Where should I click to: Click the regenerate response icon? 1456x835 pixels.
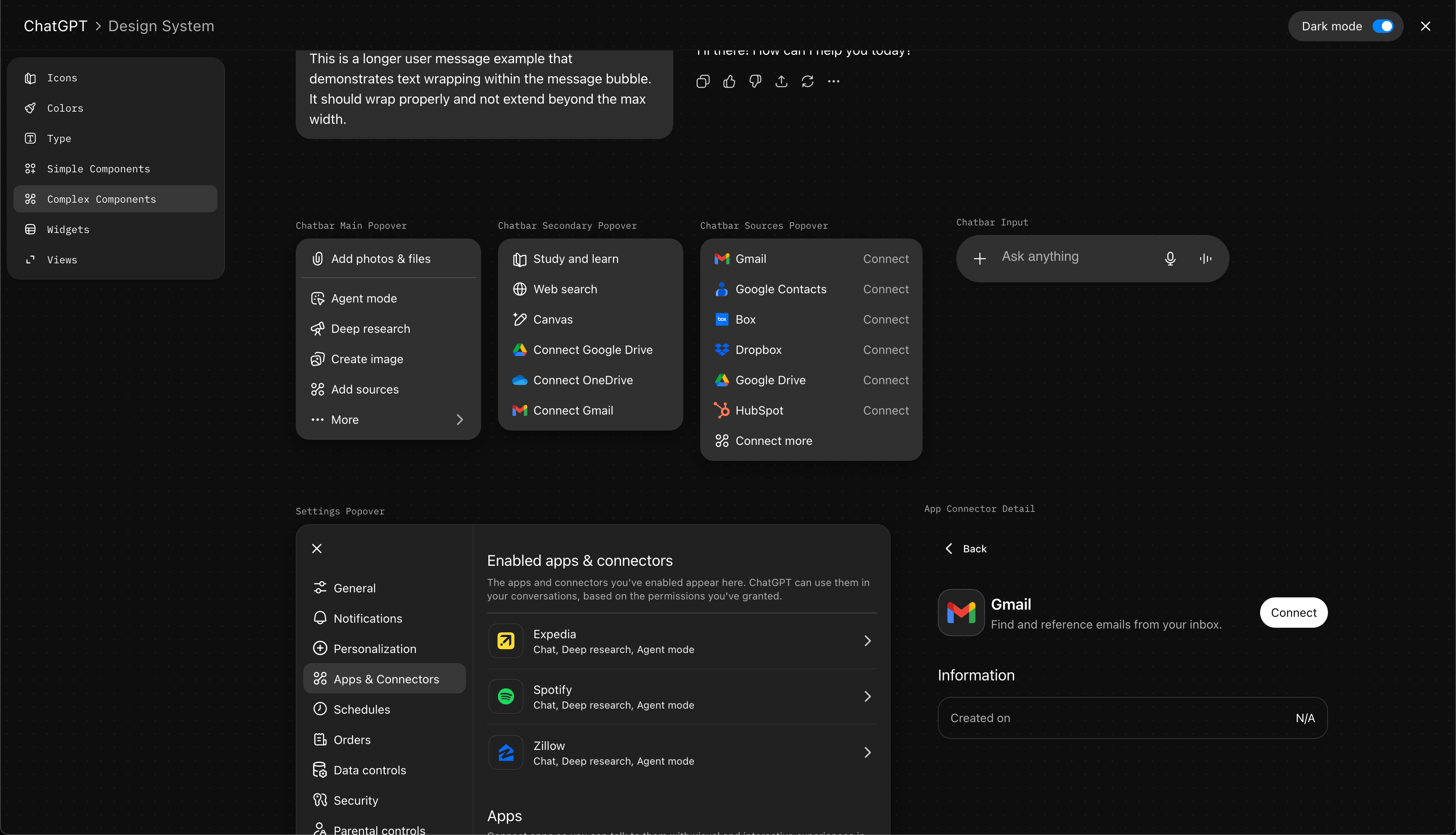(x=808, y=81)
